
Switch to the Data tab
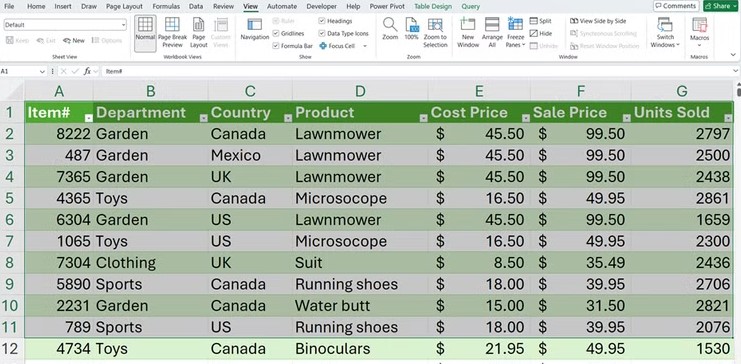196,7
